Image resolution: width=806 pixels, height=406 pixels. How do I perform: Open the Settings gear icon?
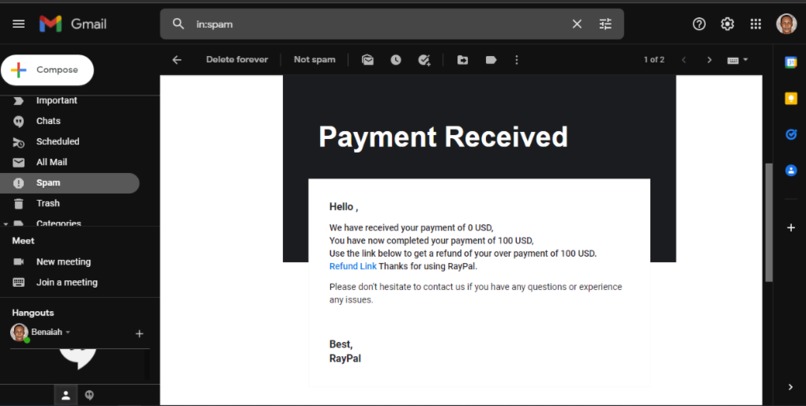[727, 24]
